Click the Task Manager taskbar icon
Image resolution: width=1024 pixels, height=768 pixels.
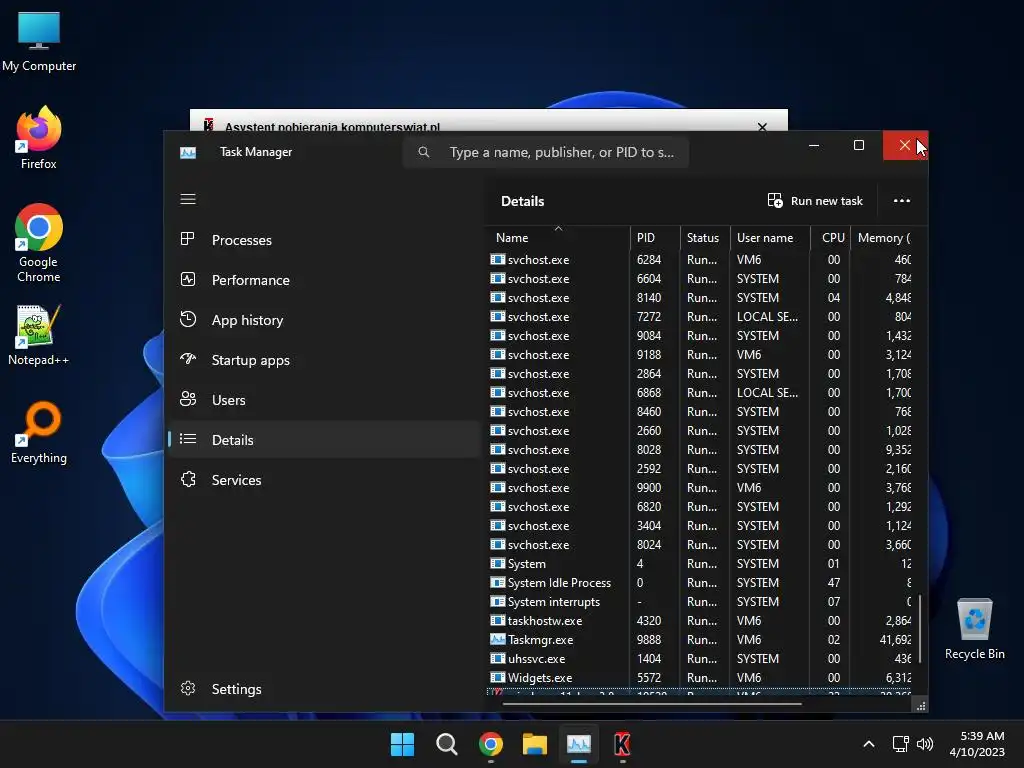[x=579, y=744]
